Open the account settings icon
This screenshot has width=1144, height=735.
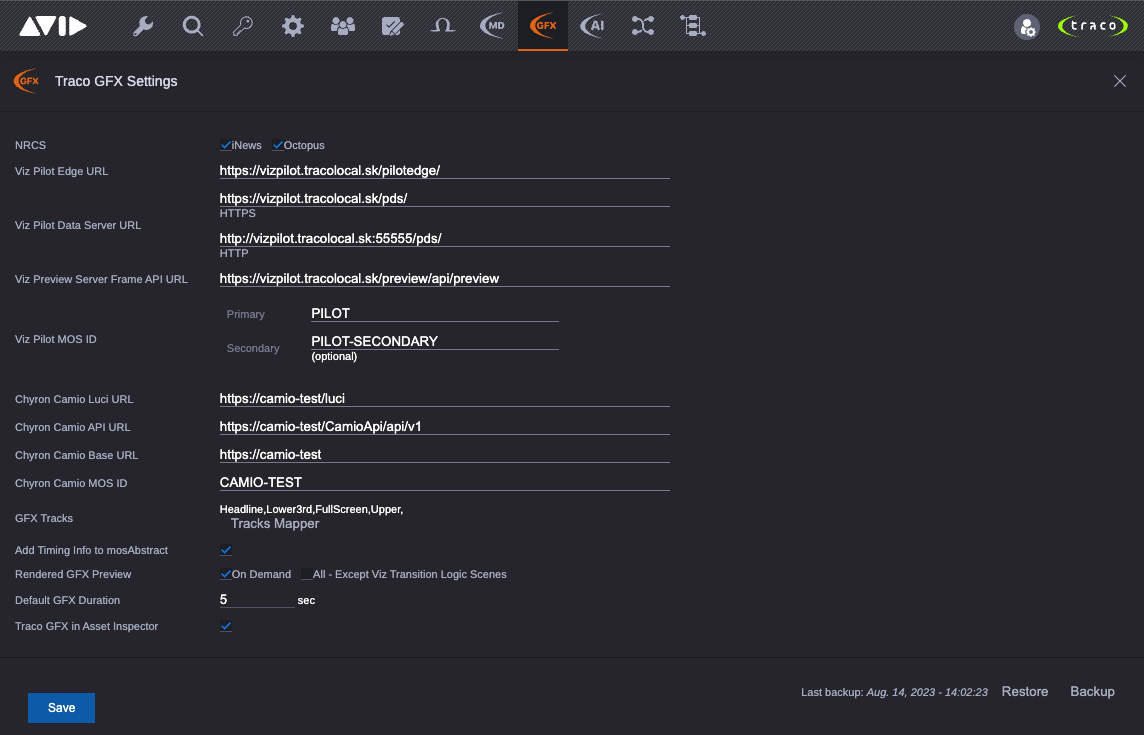click(x=1027, y=26)
